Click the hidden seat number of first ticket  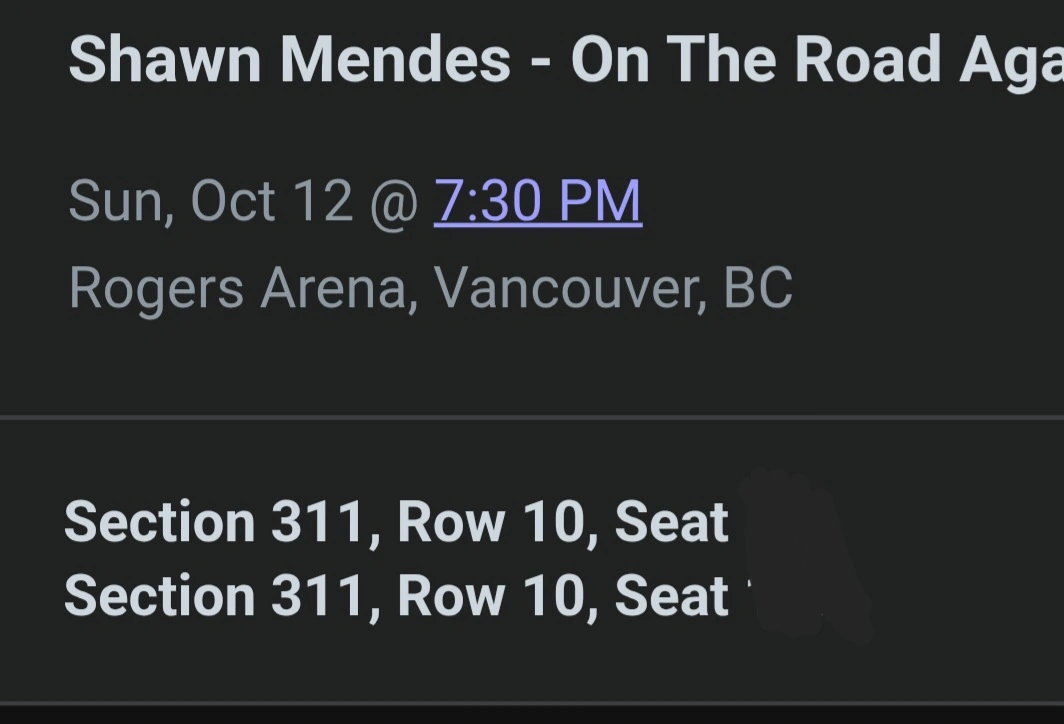tap(785, 520)
